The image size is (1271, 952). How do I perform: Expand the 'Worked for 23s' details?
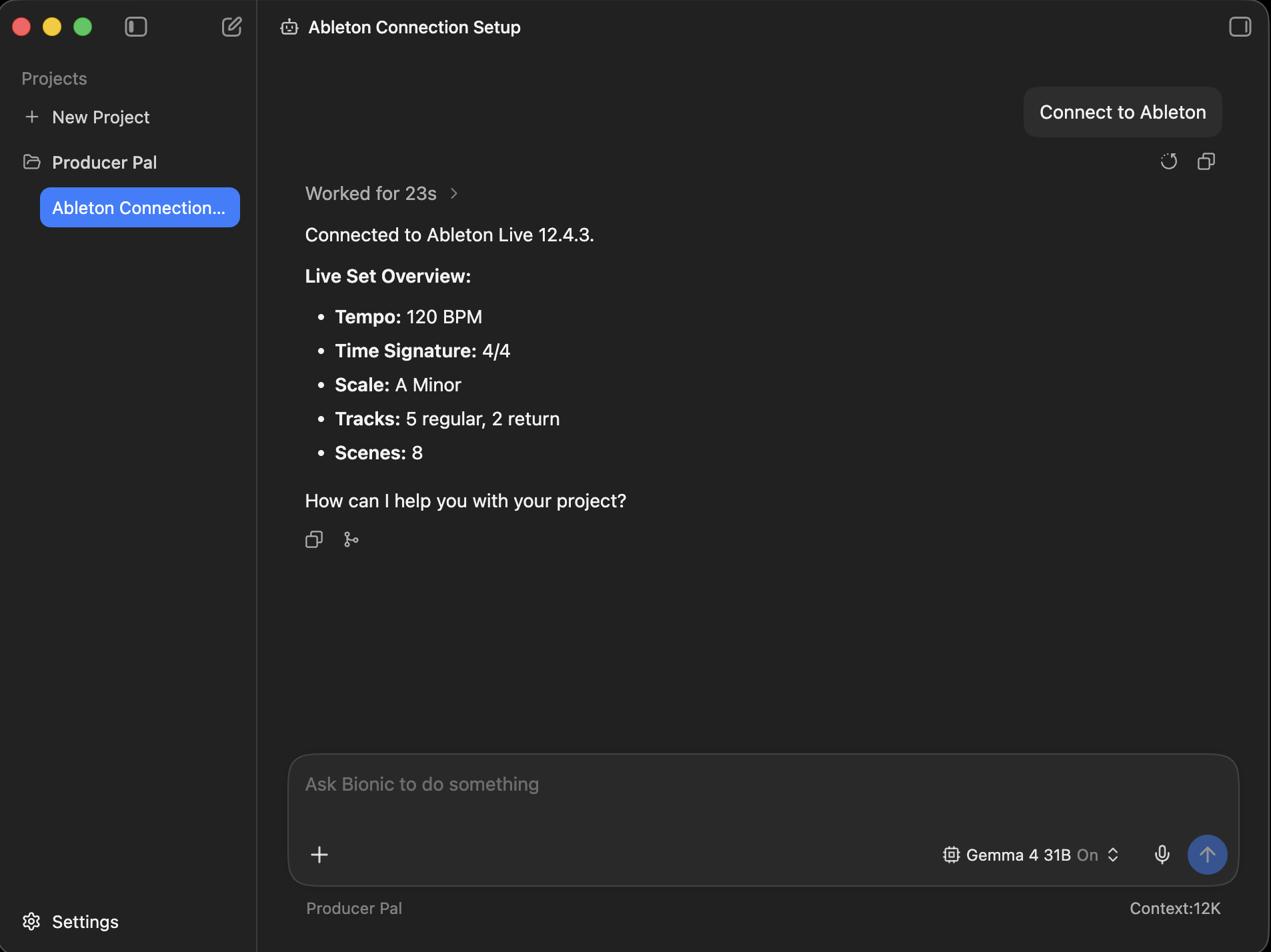(381, 193)
